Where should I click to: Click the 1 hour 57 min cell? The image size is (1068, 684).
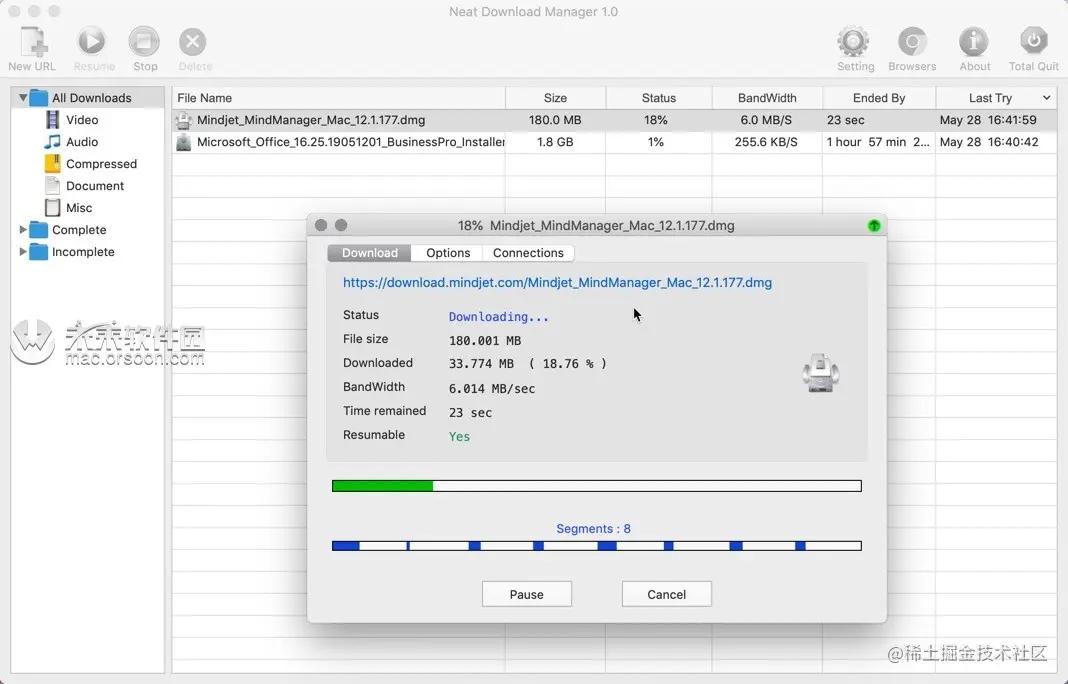coord(878,142)
